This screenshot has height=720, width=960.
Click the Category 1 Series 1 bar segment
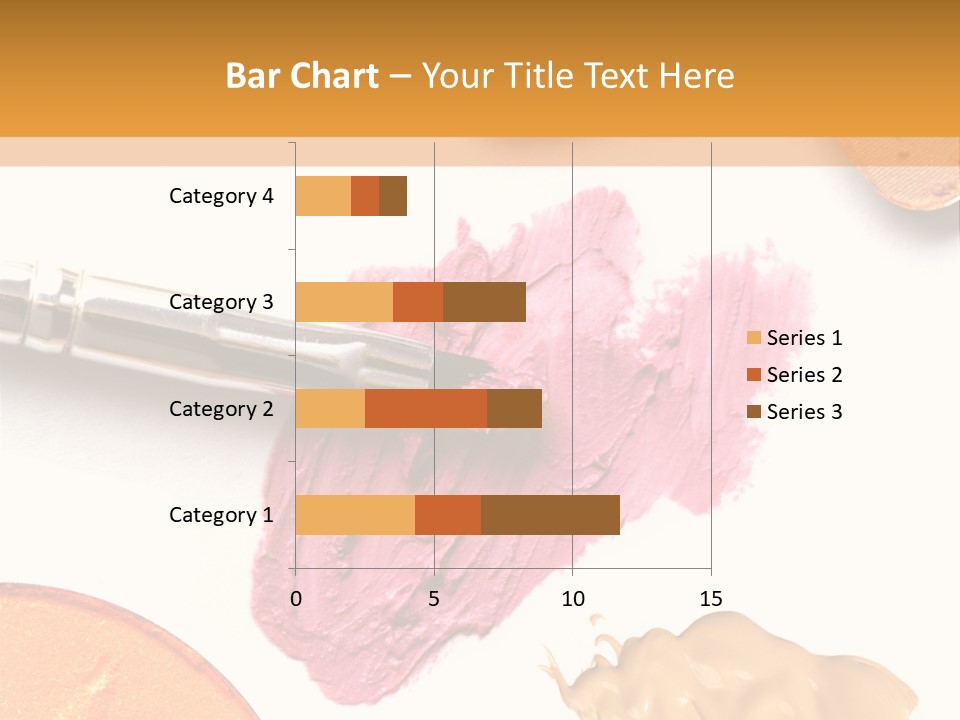(x=355, y=515)
